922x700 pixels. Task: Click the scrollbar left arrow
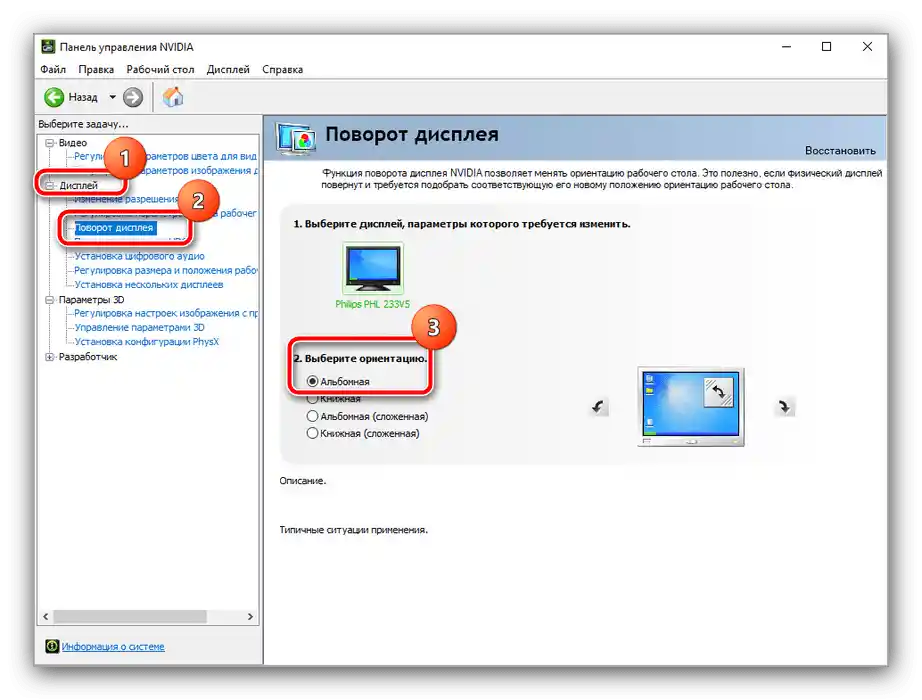45,616
